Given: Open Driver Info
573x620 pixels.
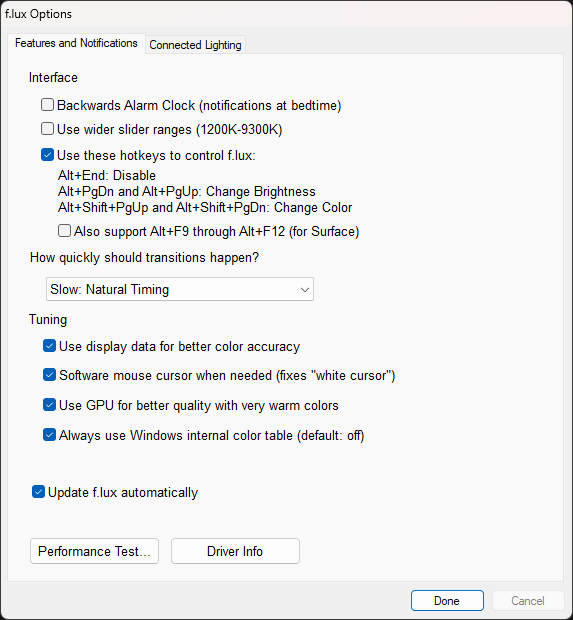Looking at the screenshot, I should click(x=235, y=551).
